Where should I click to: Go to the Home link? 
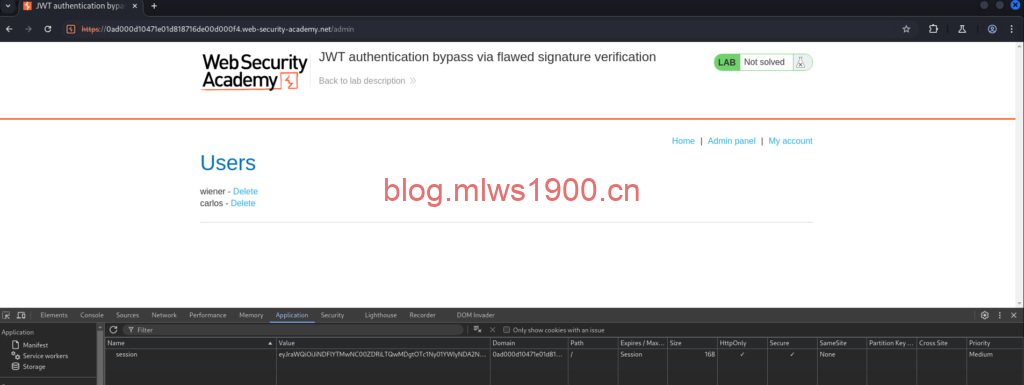coord(683,141)
